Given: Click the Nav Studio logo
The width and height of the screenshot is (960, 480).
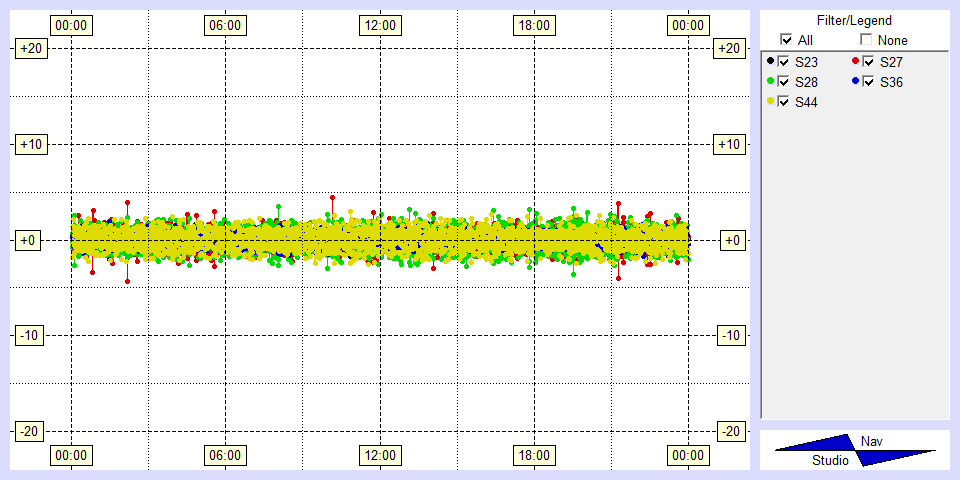Looking at the screenshot, I should 855,451.
